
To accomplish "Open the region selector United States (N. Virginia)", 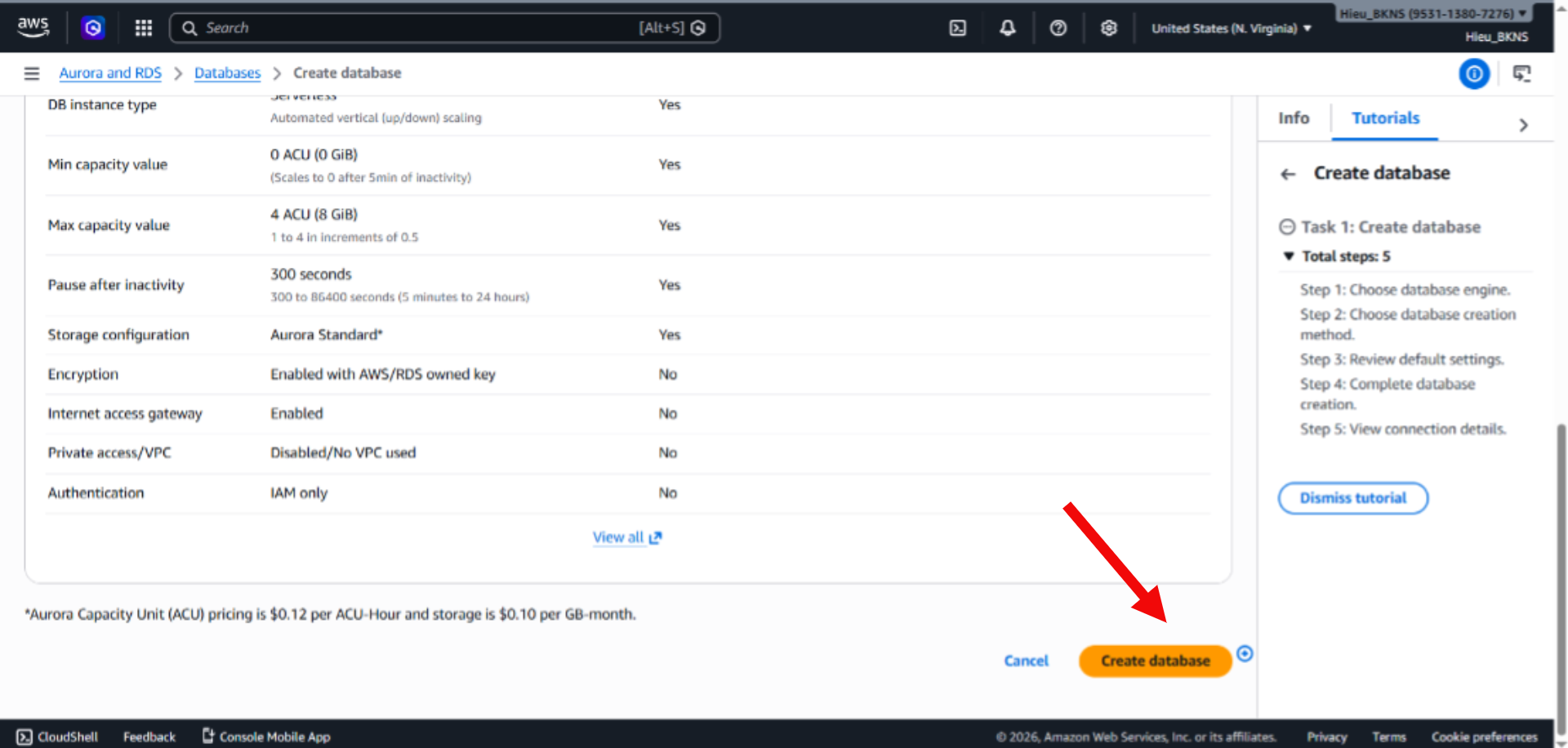I will click(x=1231, y=29).
